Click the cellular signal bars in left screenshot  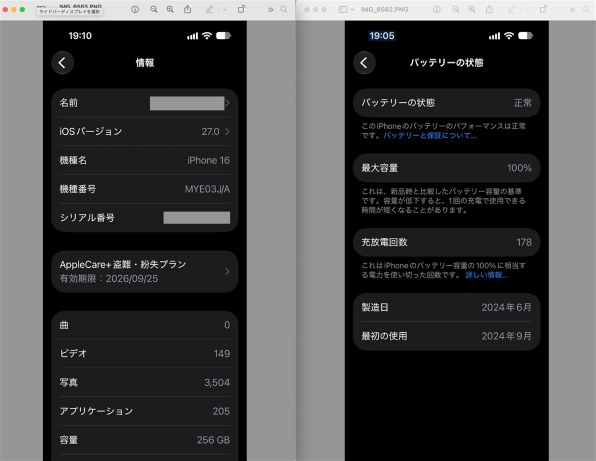tap(192, 36)
